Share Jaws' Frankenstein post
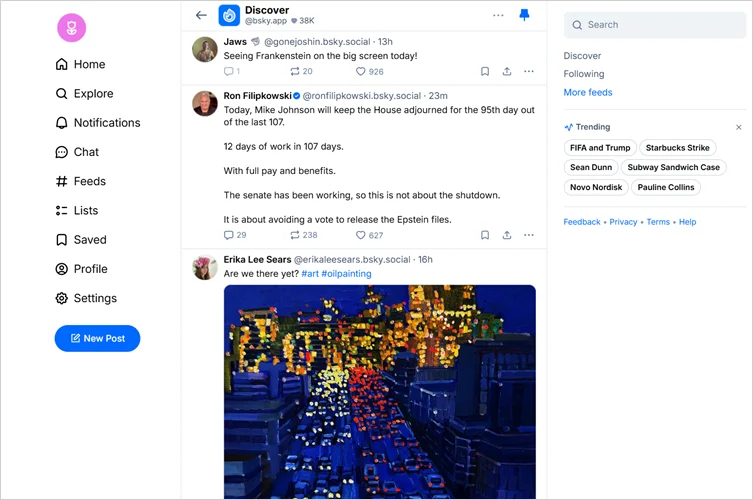The width and height of the screenshot is (753, 500). (507, 72)
